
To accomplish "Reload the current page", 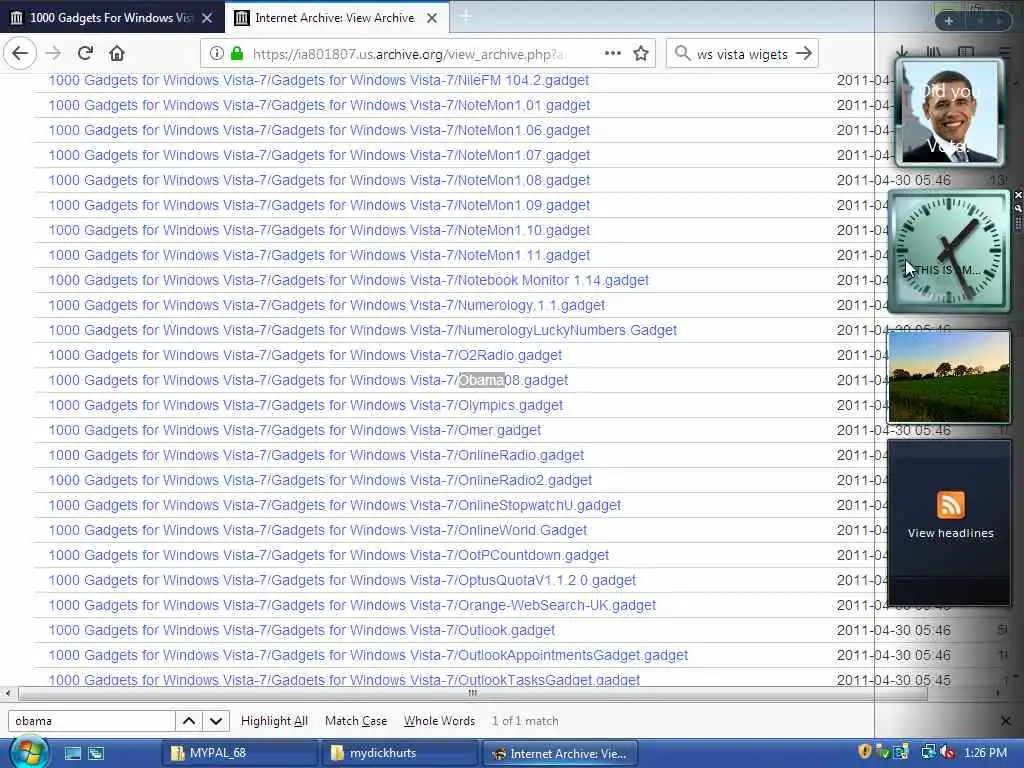I will point(85,54).
